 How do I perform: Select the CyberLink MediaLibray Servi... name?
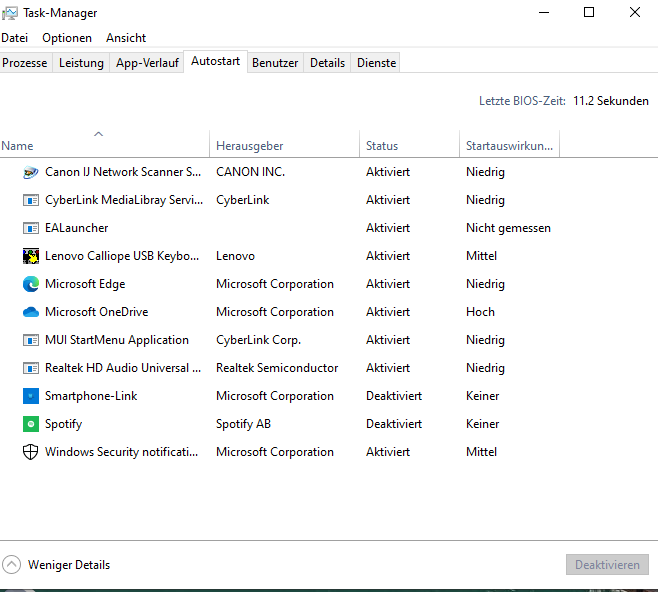click(124, 200)
